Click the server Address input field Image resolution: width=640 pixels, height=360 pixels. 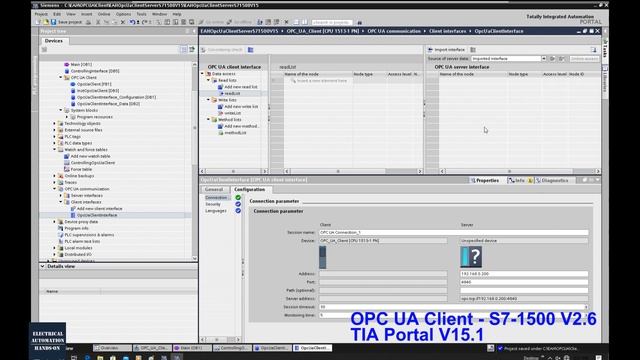click(x=524, y=274)
